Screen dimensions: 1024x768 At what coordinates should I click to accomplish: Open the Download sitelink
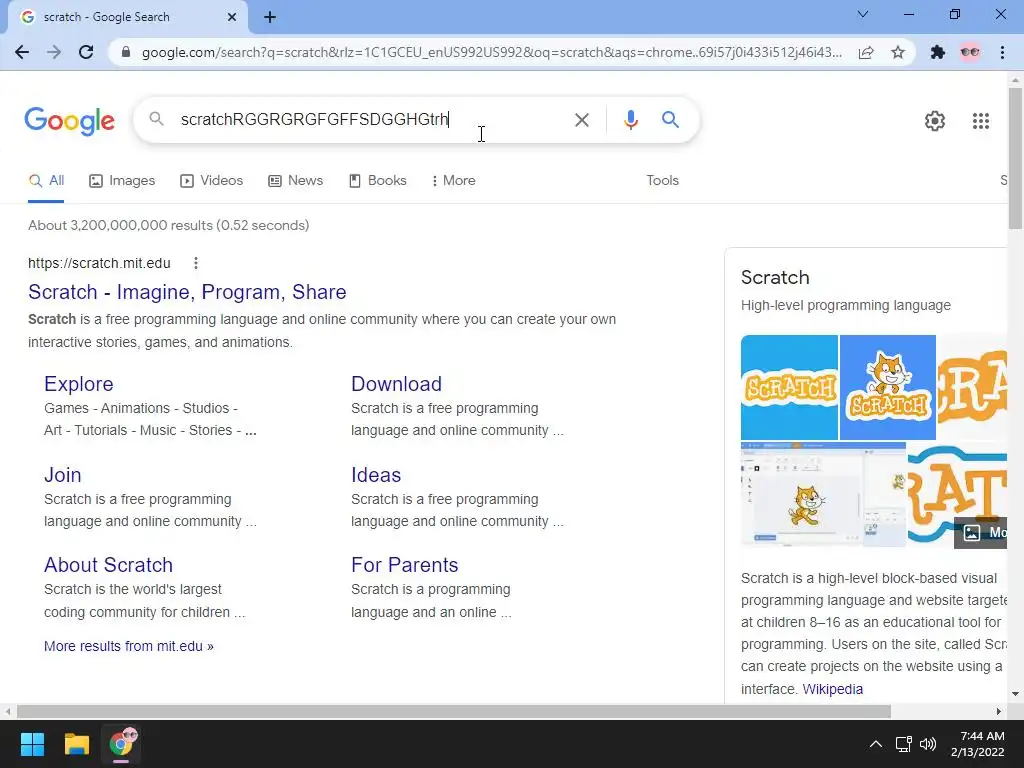[396, 384]
